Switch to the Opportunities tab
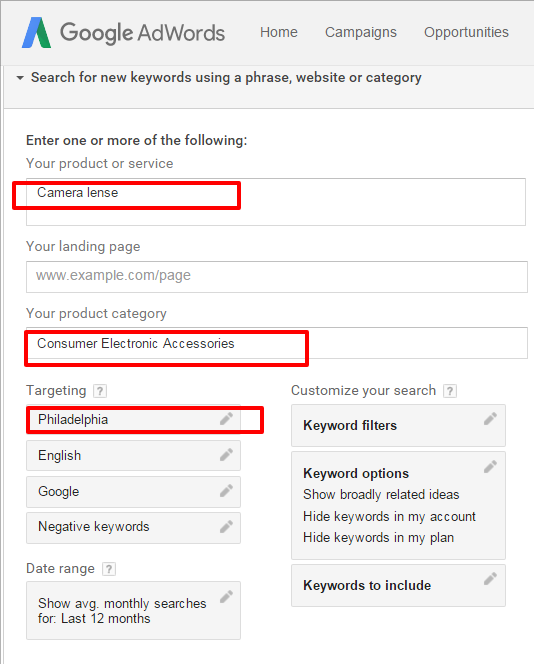The width and height of the screenshot is (534, 664). (466, 32)
